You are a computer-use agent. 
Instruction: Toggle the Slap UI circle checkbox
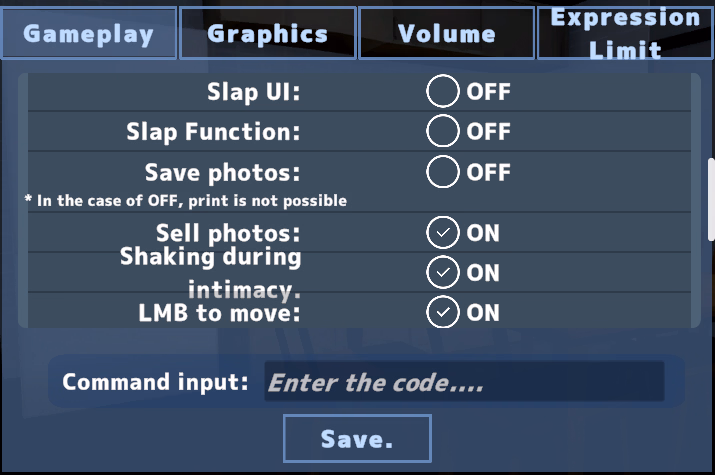click(442, 91)
